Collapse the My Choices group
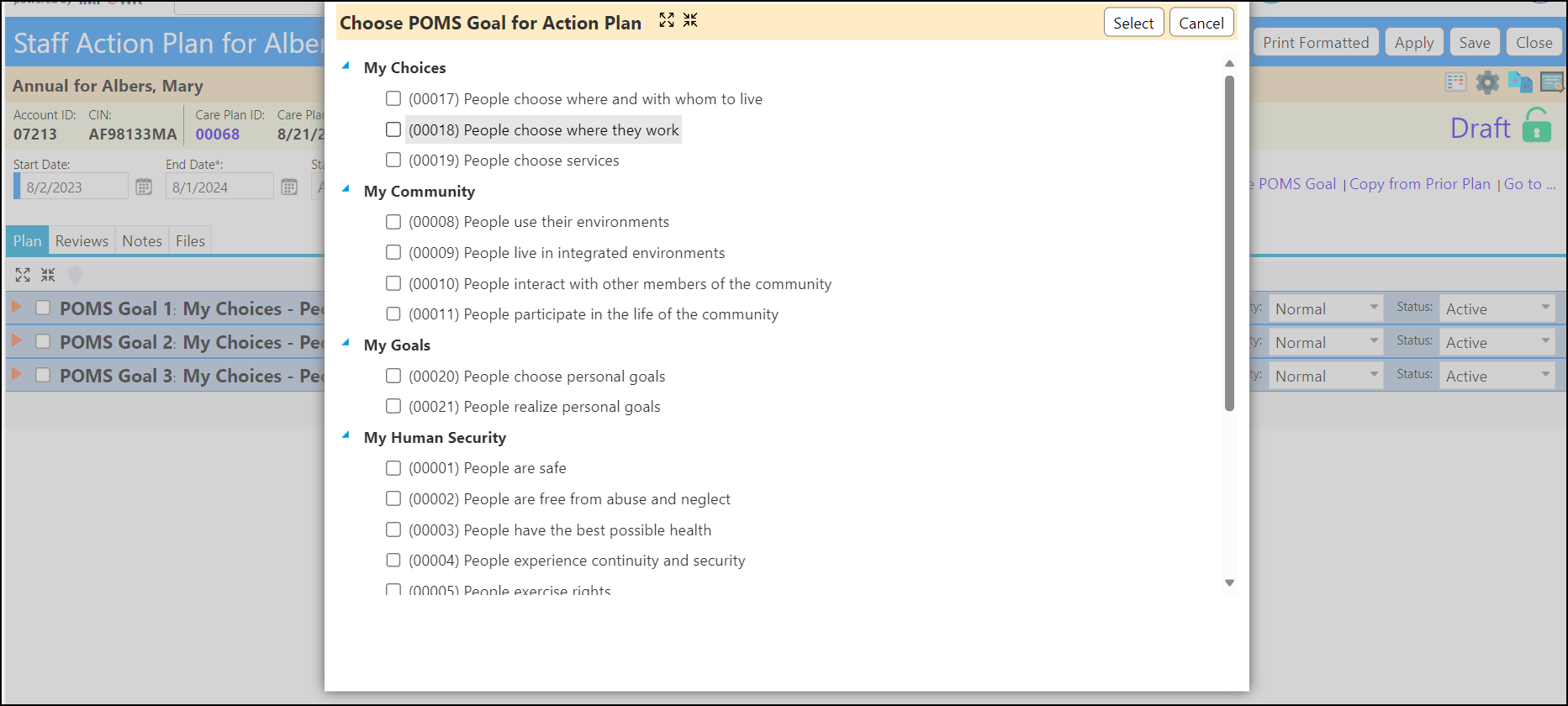 tap(346, 66)
